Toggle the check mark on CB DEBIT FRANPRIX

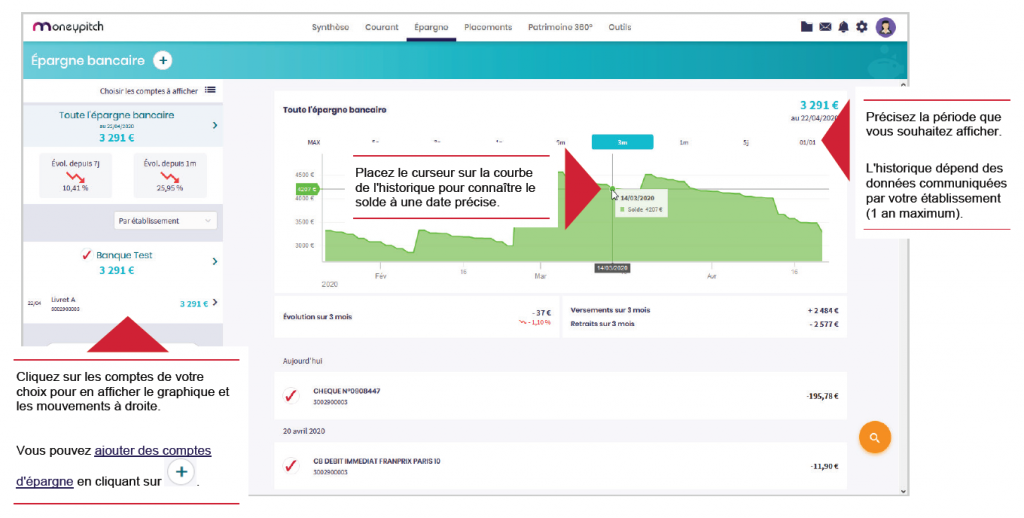tap(291, 466)
